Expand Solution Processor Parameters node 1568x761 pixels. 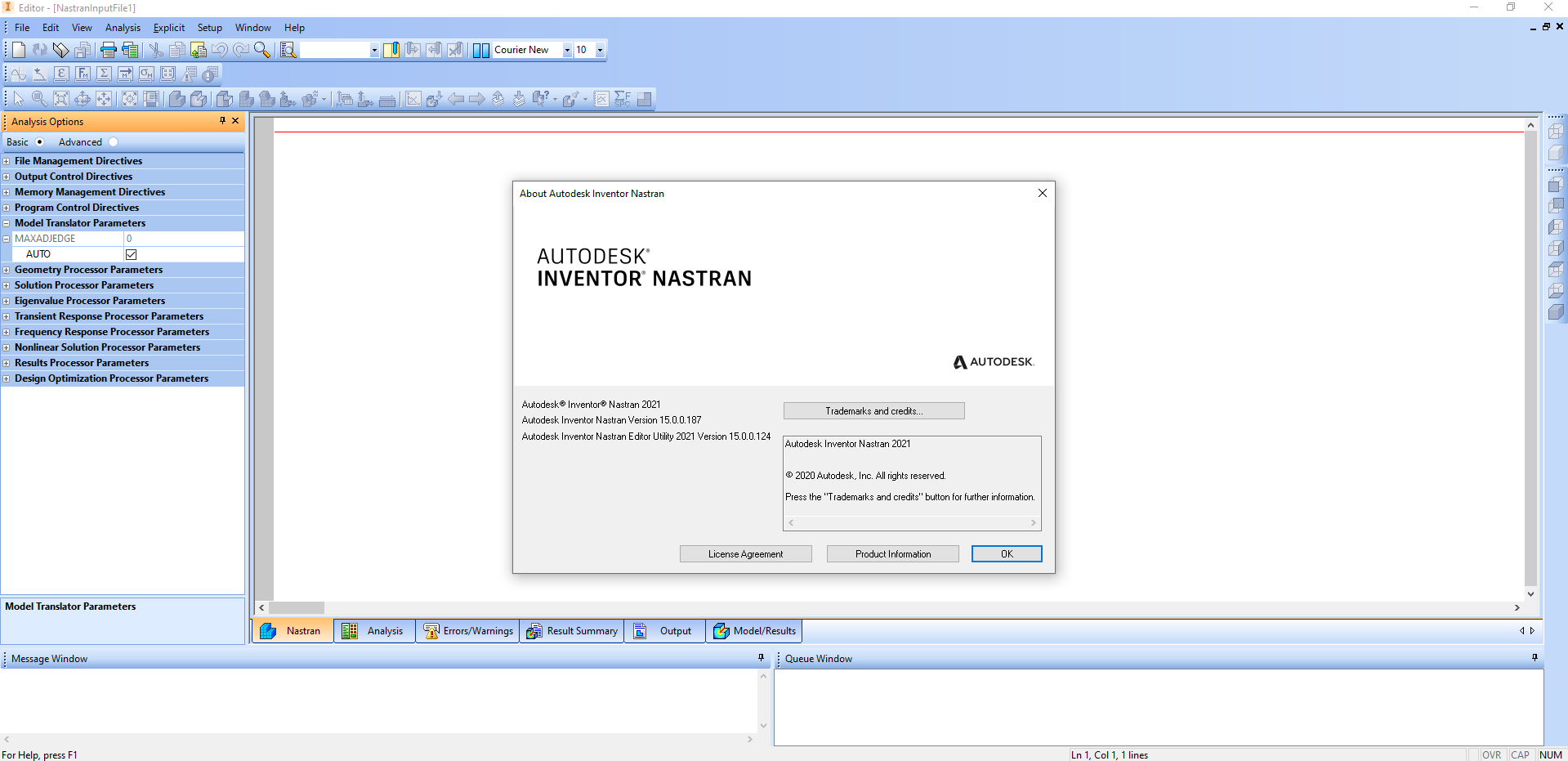[x=7, y=285]
